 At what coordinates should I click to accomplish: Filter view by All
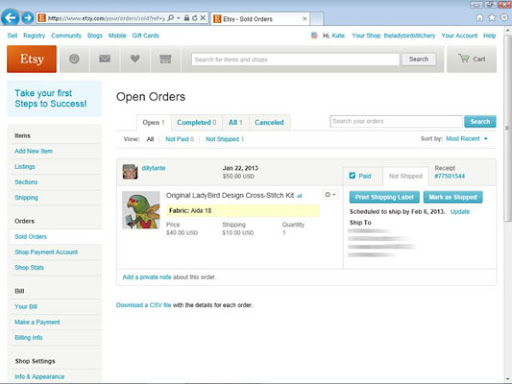tap(150, 139)
